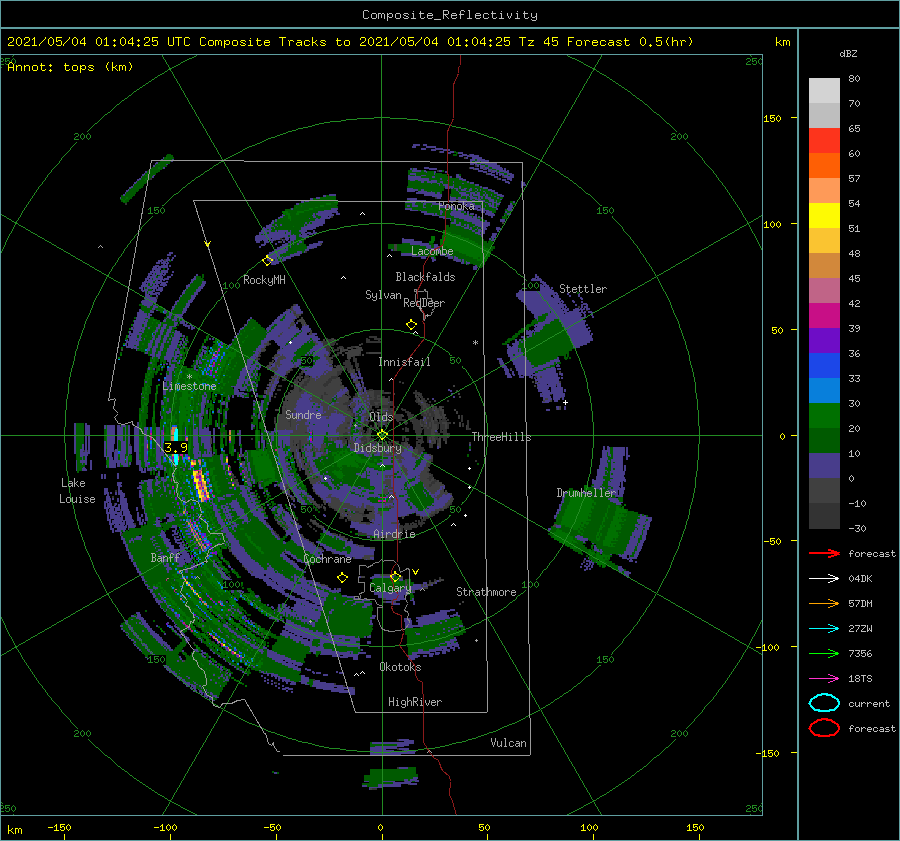This screenshot has height=841, width=900.
Task: Click the Blackfalds city label
Action: (x=425, y=277)
